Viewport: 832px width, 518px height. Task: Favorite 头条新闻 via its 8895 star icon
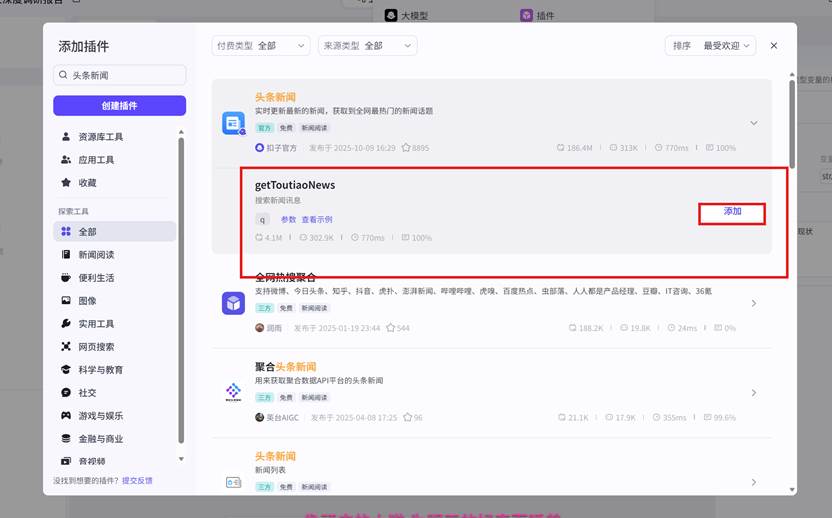pos(406,148)
